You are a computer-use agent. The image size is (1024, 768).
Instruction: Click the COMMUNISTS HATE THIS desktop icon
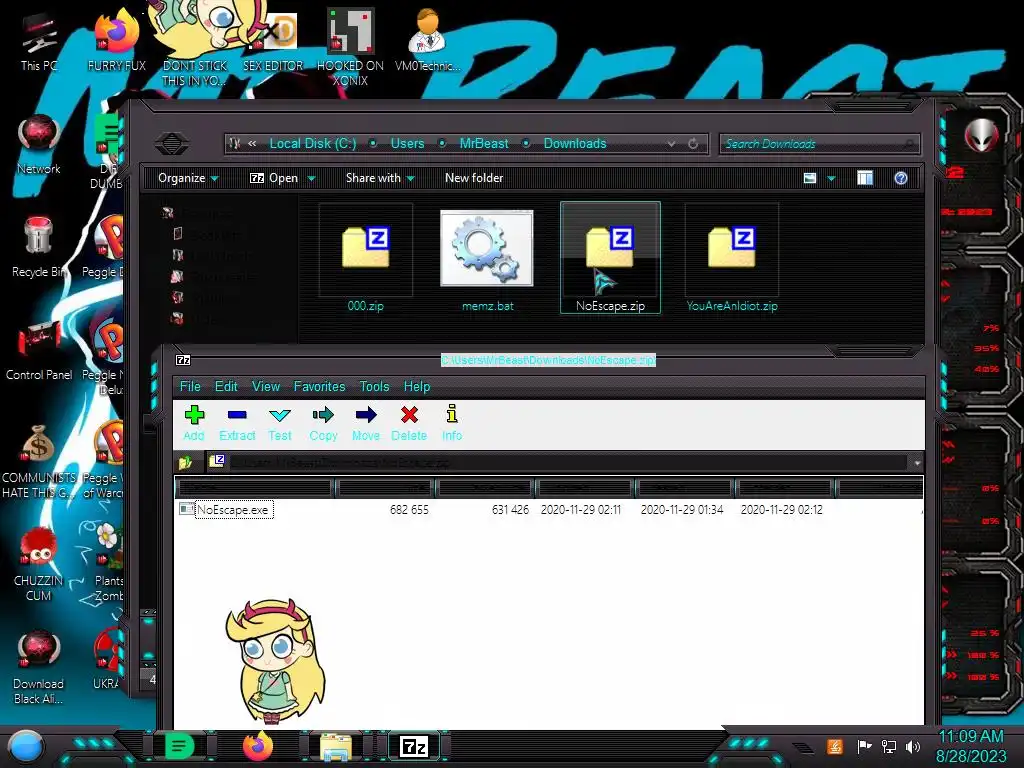click(x=39, y=462)
